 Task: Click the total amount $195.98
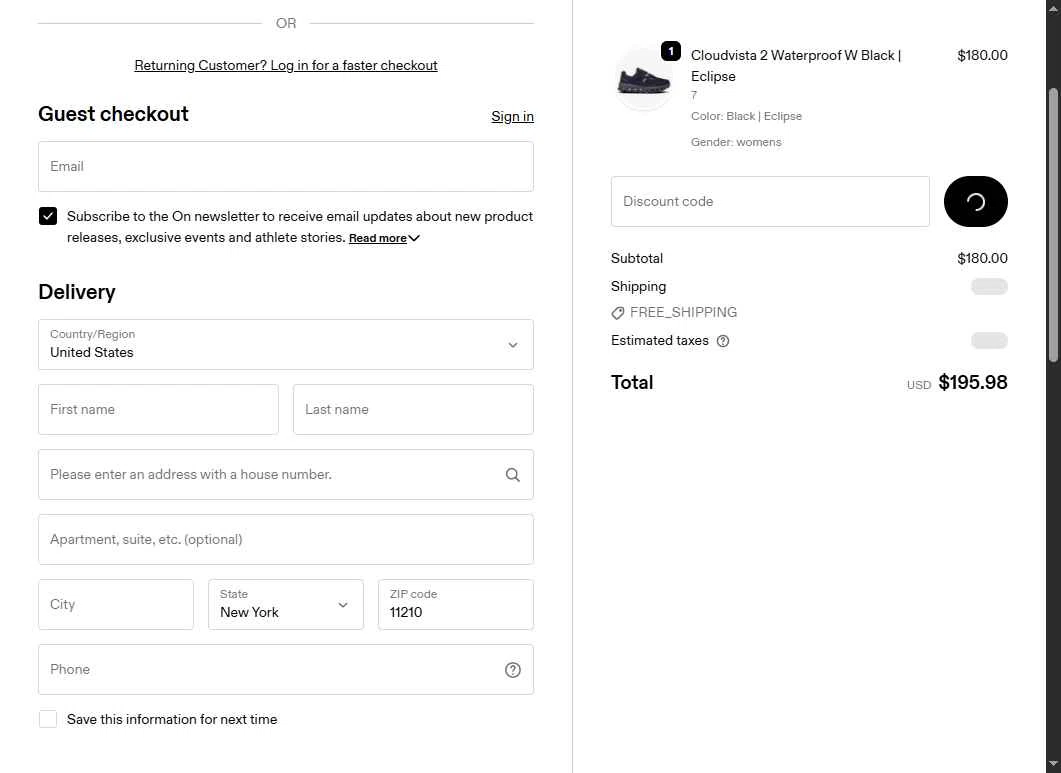click(x=972, y=382)
